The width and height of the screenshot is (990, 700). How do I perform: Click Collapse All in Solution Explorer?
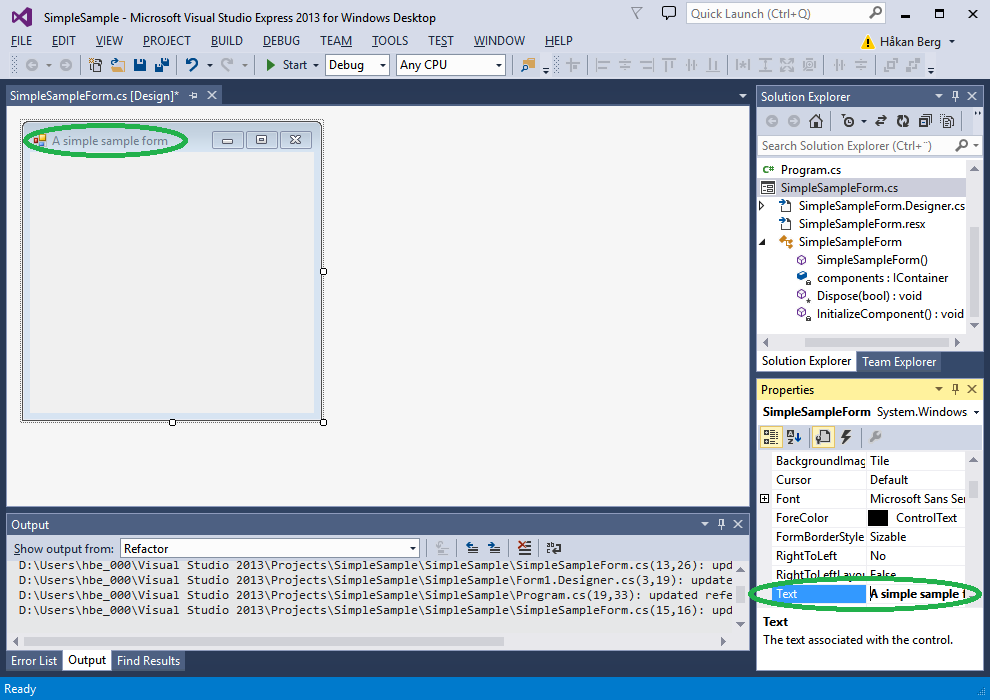coord(925,121)
